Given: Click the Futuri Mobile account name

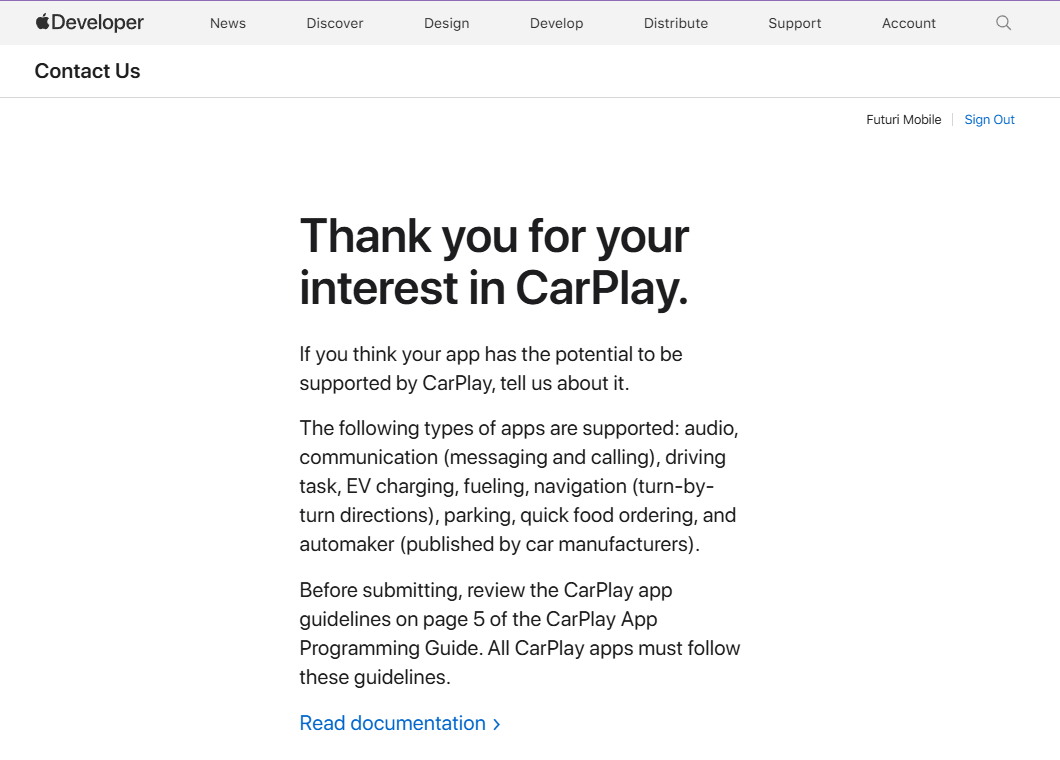Looking at the screenshot, I should pos(903,120).
